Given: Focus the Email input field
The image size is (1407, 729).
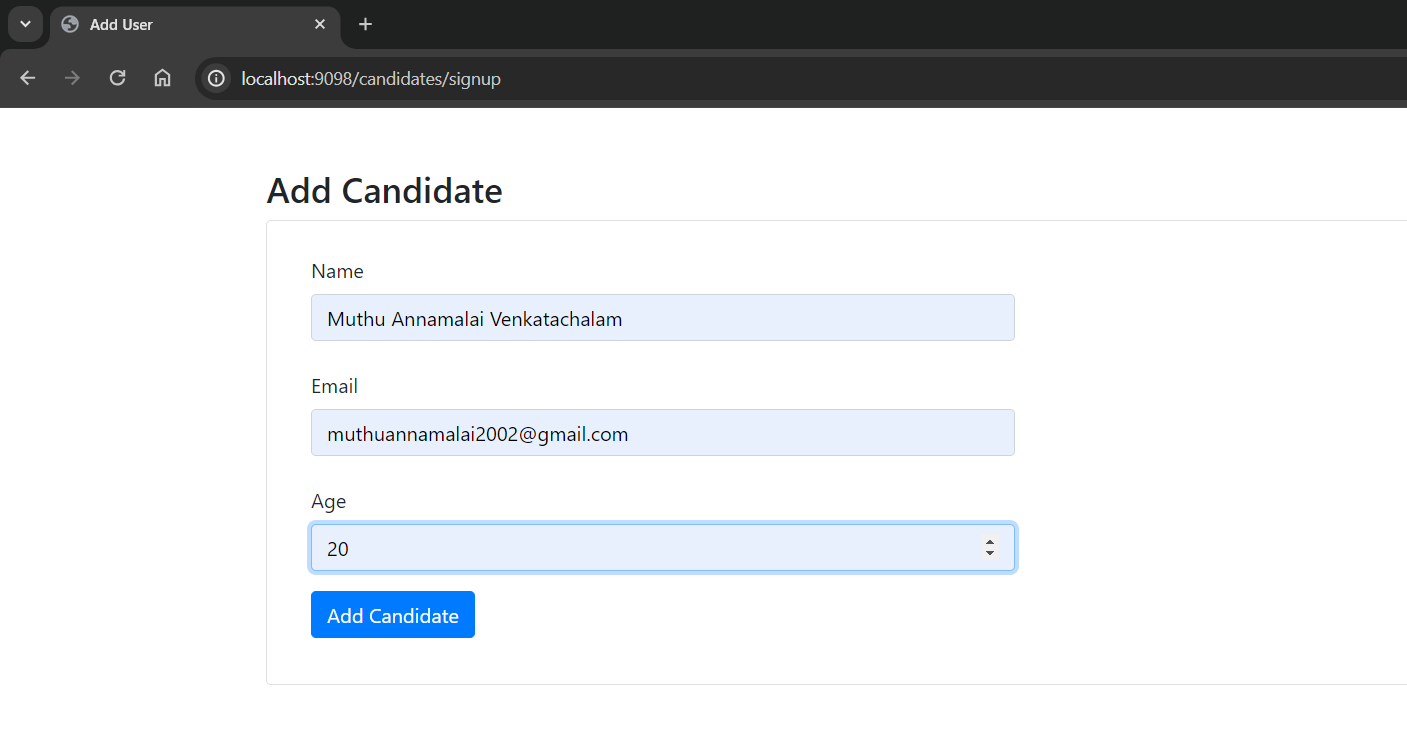Looking at the screenshot, I should [x=663, y=432].
